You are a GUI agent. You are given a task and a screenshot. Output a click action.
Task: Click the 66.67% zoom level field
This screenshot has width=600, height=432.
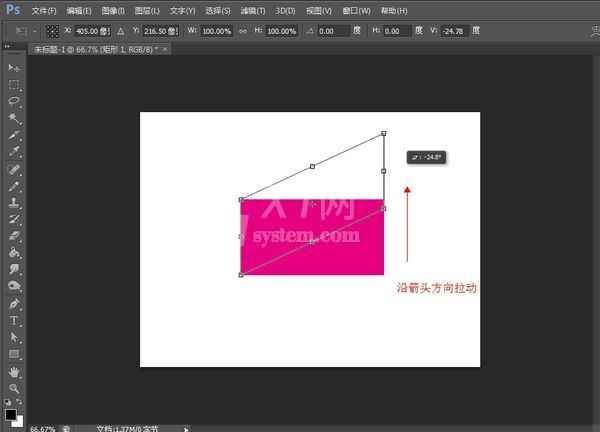pyautogui.click(x=42, y=429)
